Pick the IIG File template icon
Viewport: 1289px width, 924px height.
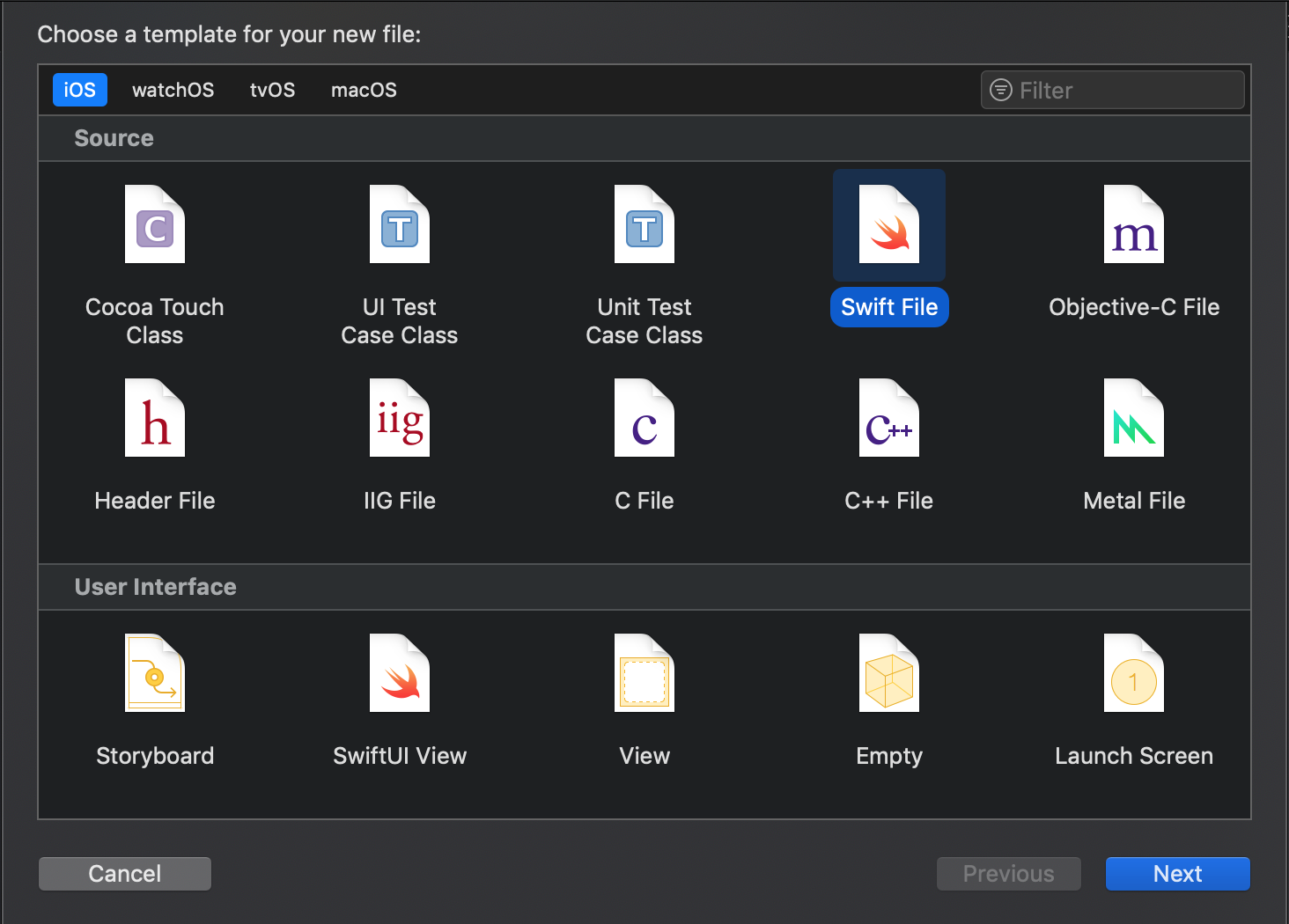click(400, 418)
